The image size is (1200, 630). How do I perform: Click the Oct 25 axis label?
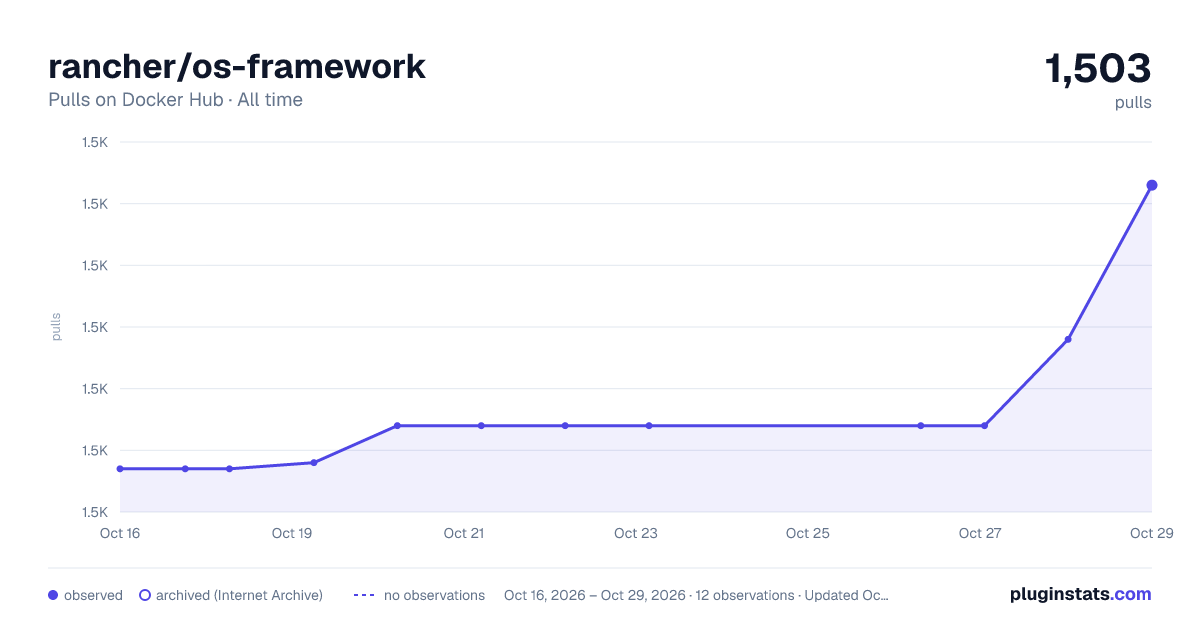pyautogui.click(x=808, y=533)
